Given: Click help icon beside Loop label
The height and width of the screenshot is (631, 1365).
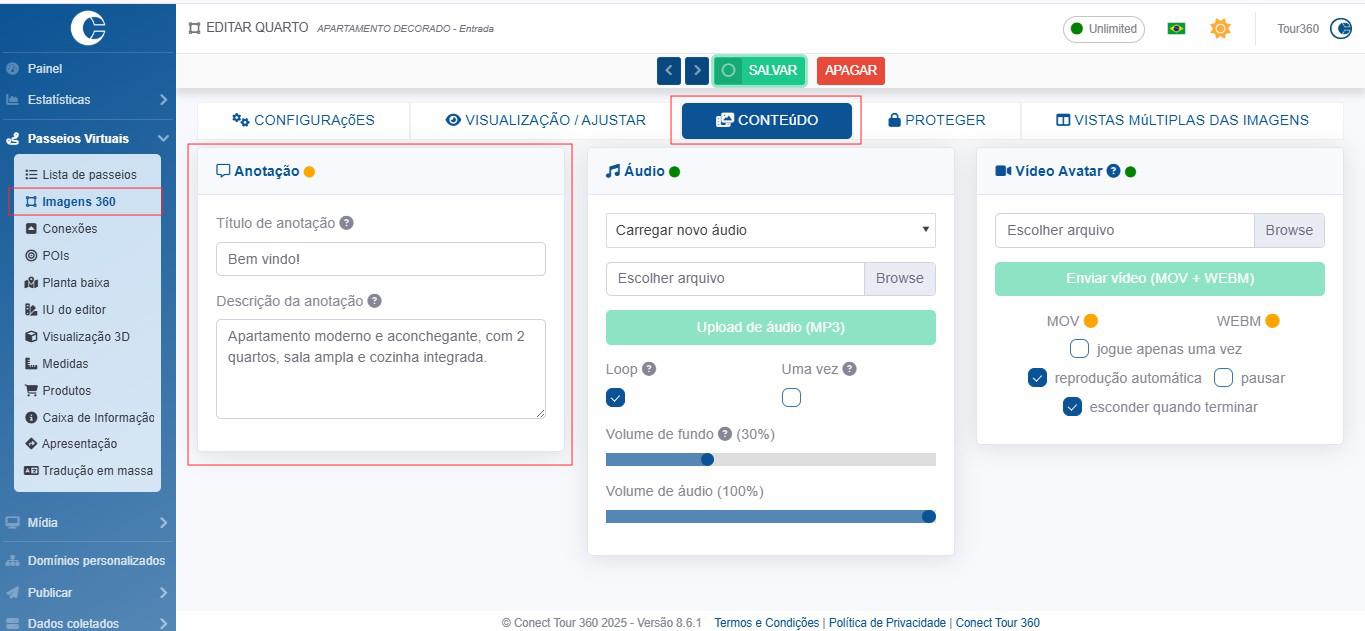Looking at the screenshot, I should click(x=649, y=369).
